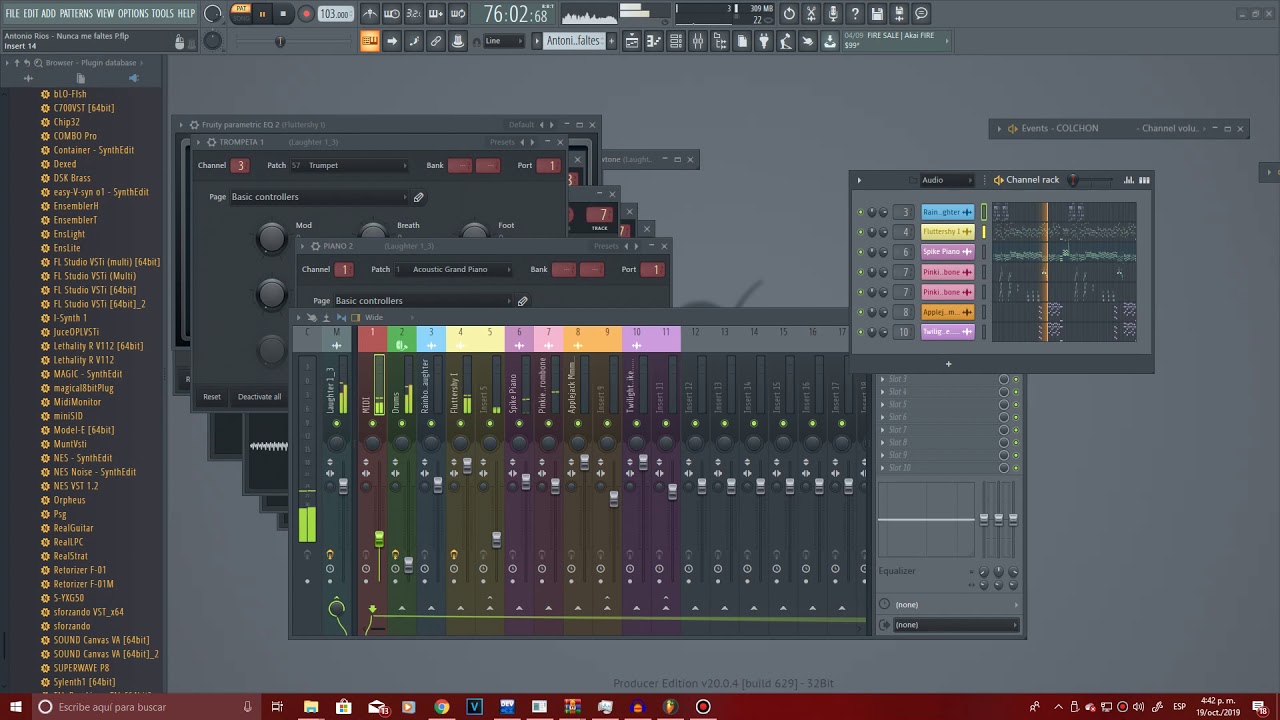Open Basic controllers page dropdown in TROMPETA 1
Viewport: 1280px width, 720px height.
tap(319, 197)
